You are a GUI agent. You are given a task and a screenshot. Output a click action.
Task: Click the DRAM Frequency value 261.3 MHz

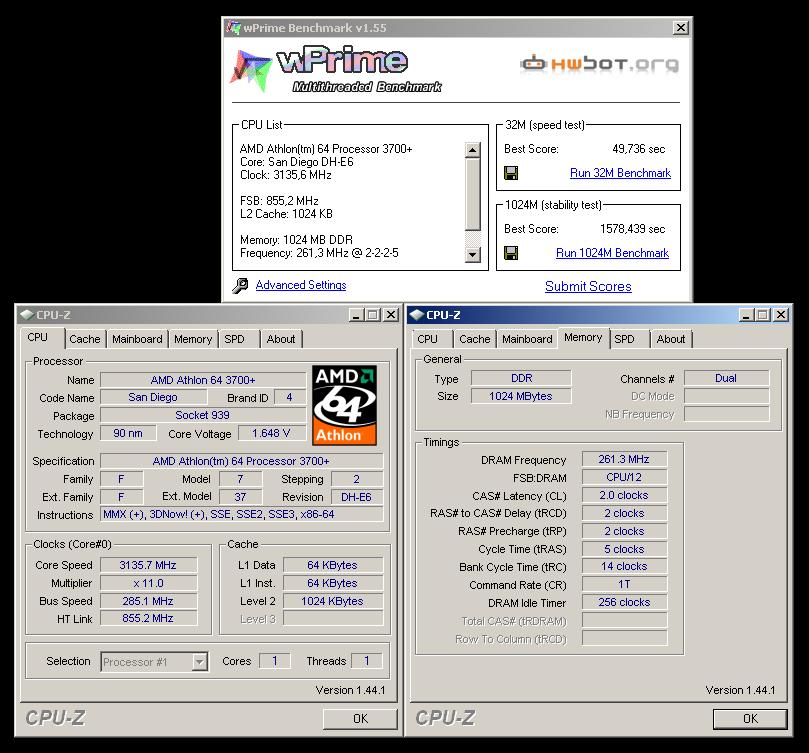(x=624, y=459)
